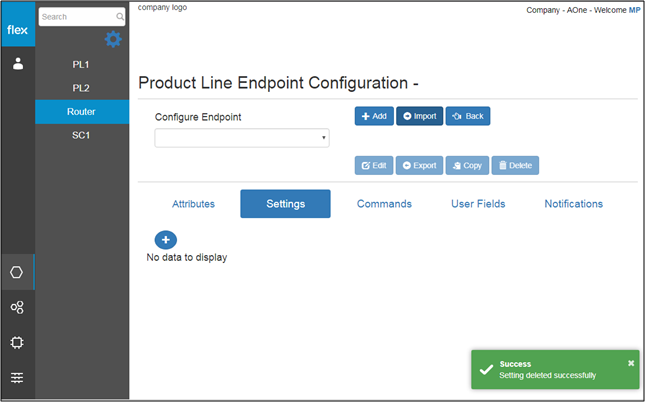The height and width of the screenshot is (402, 645).
Task: Click the blue gear settings icon
Action: [x=113, y=40]
